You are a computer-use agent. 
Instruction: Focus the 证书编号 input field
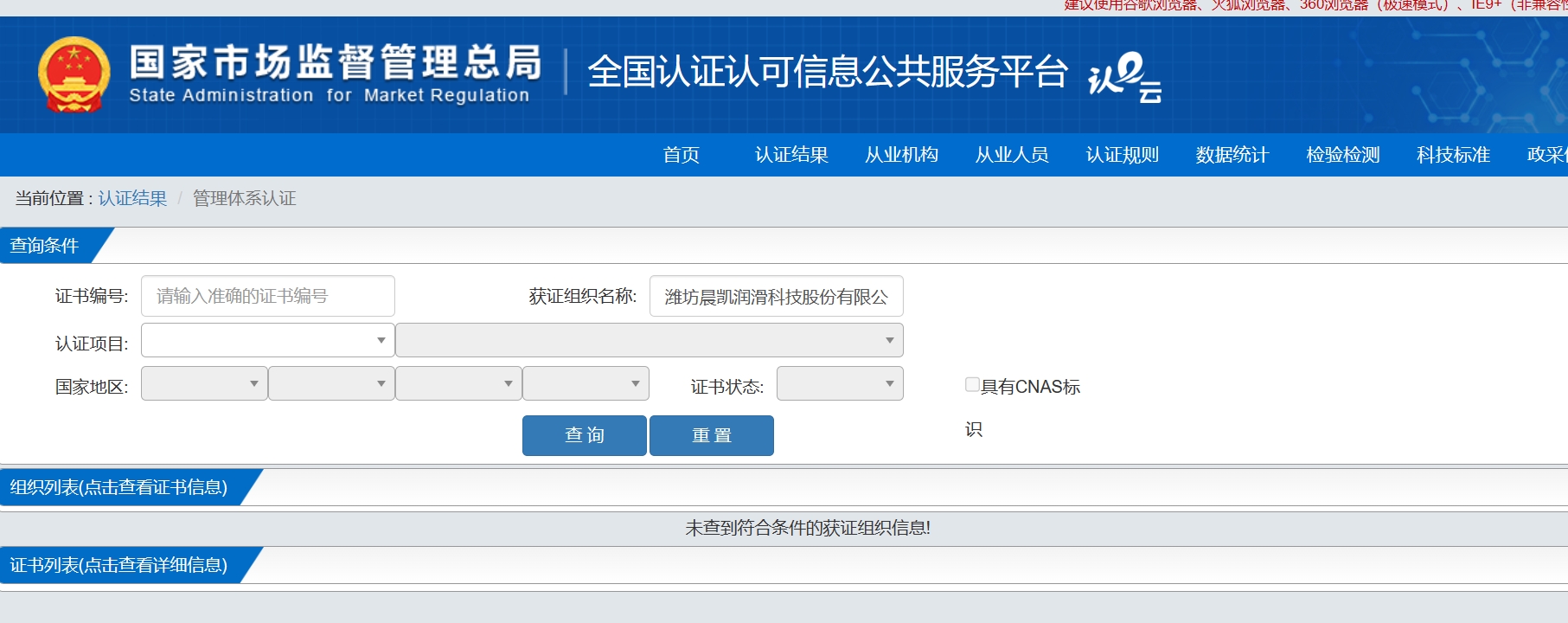(x=268, y=296)
